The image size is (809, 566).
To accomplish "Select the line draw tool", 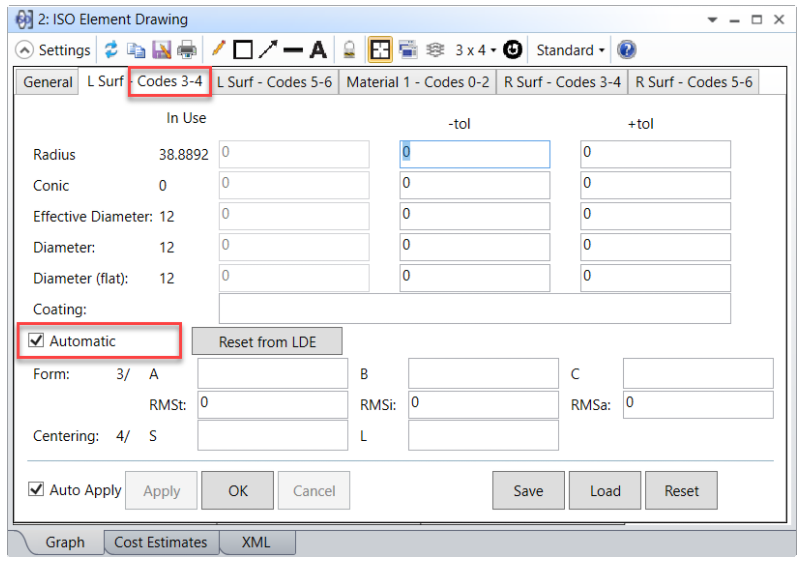I will click(293, 50).
